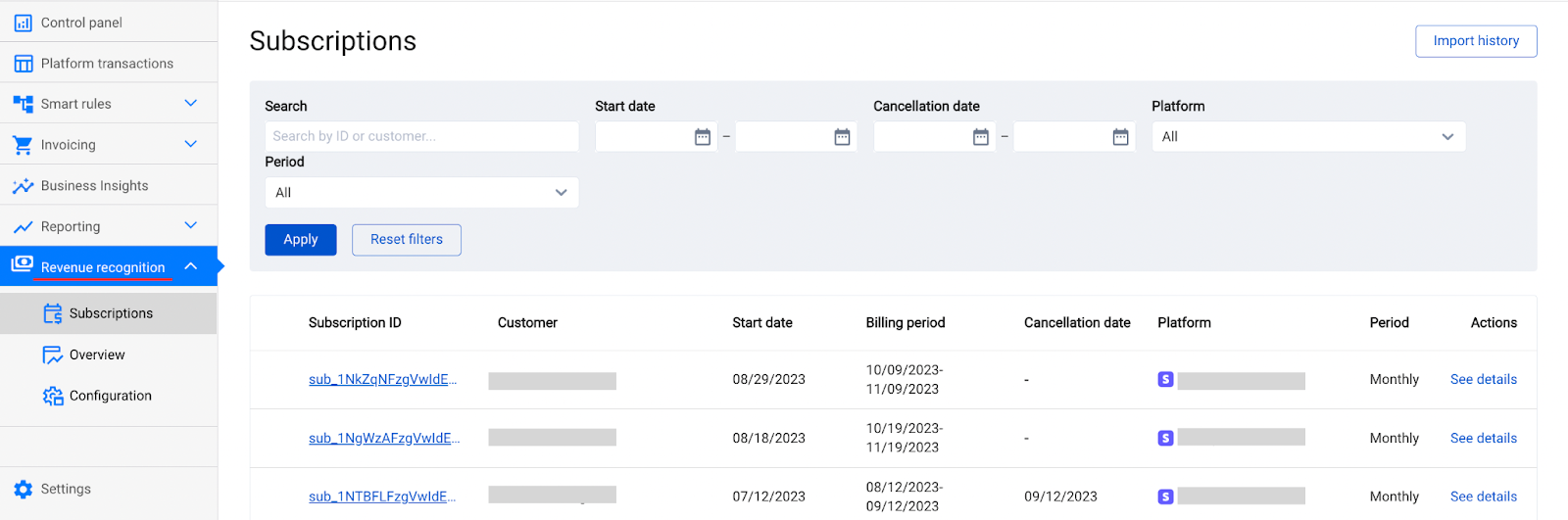1568x520 pixels.
Task: Open calendar picker for Start date from
Action: (x=702, y=137)
